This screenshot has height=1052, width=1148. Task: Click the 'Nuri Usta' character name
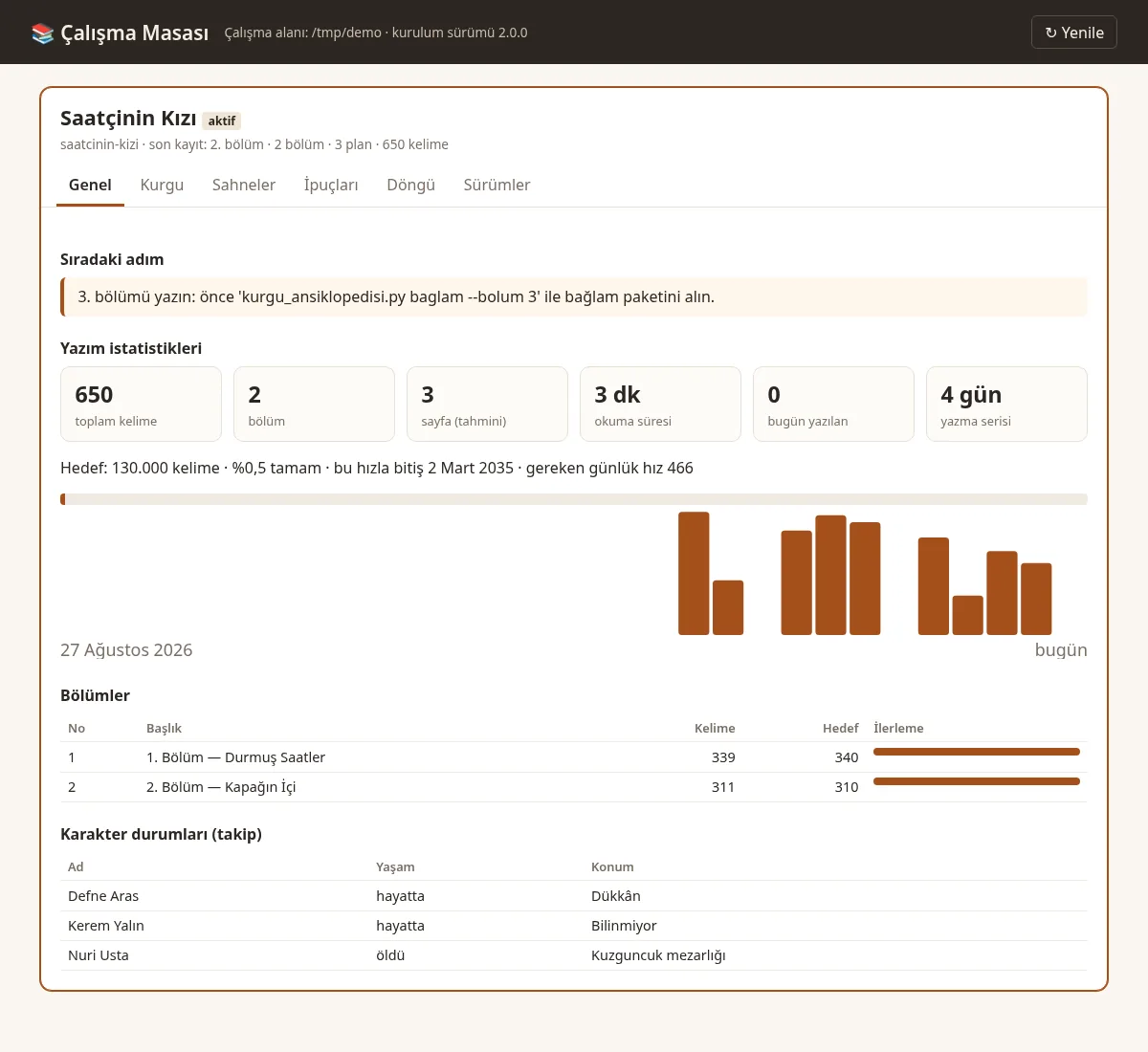tap(99, 955)
